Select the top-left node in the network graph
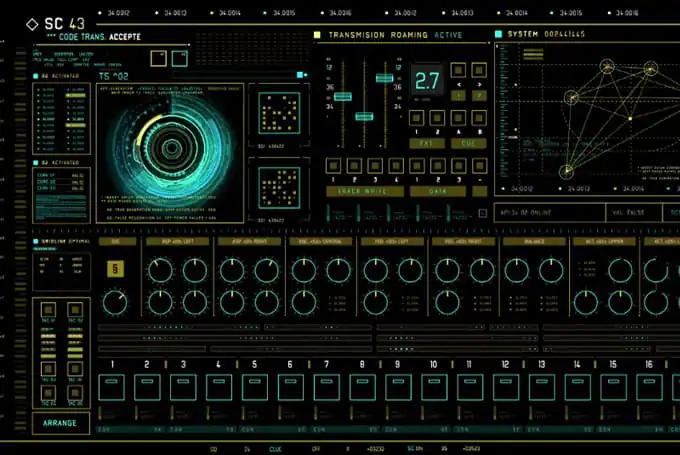 [x=607, y=66]
